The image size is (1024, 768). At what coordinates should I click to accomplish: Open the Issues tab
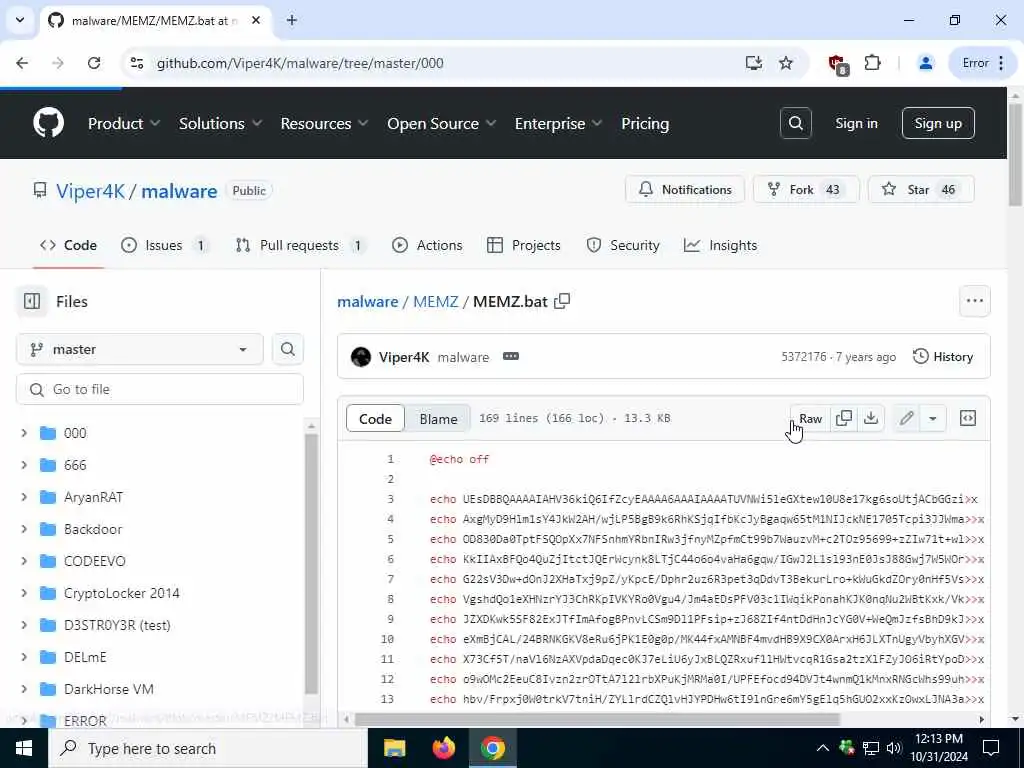coord(165,245)
